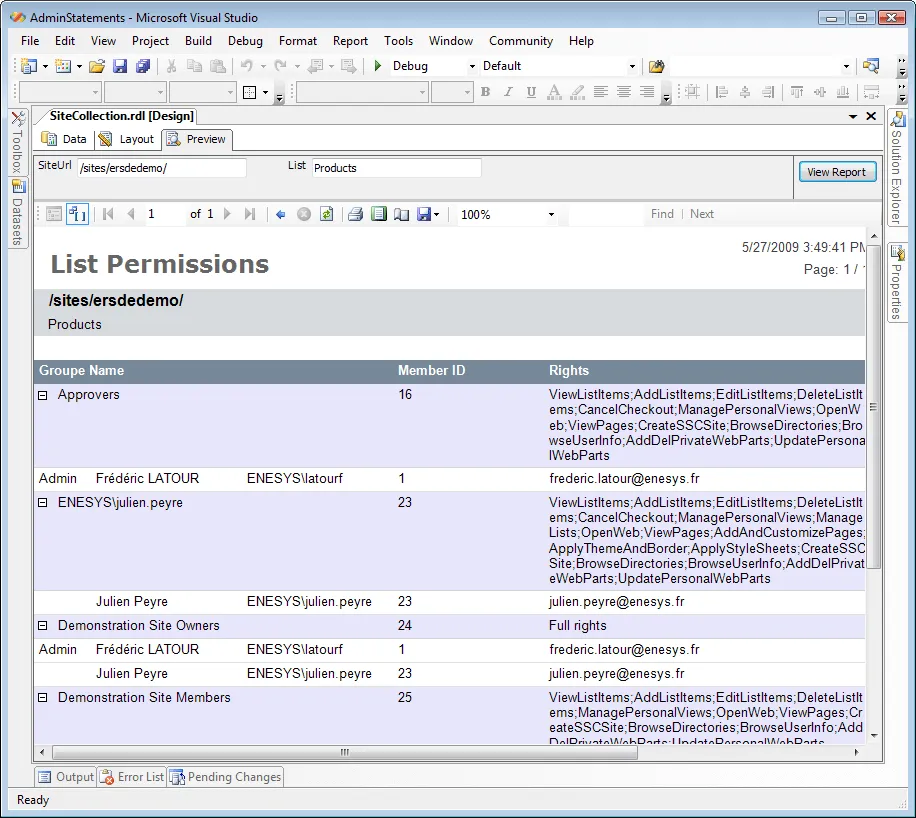
Task: Open the Report menu
Action: point(350,41)
